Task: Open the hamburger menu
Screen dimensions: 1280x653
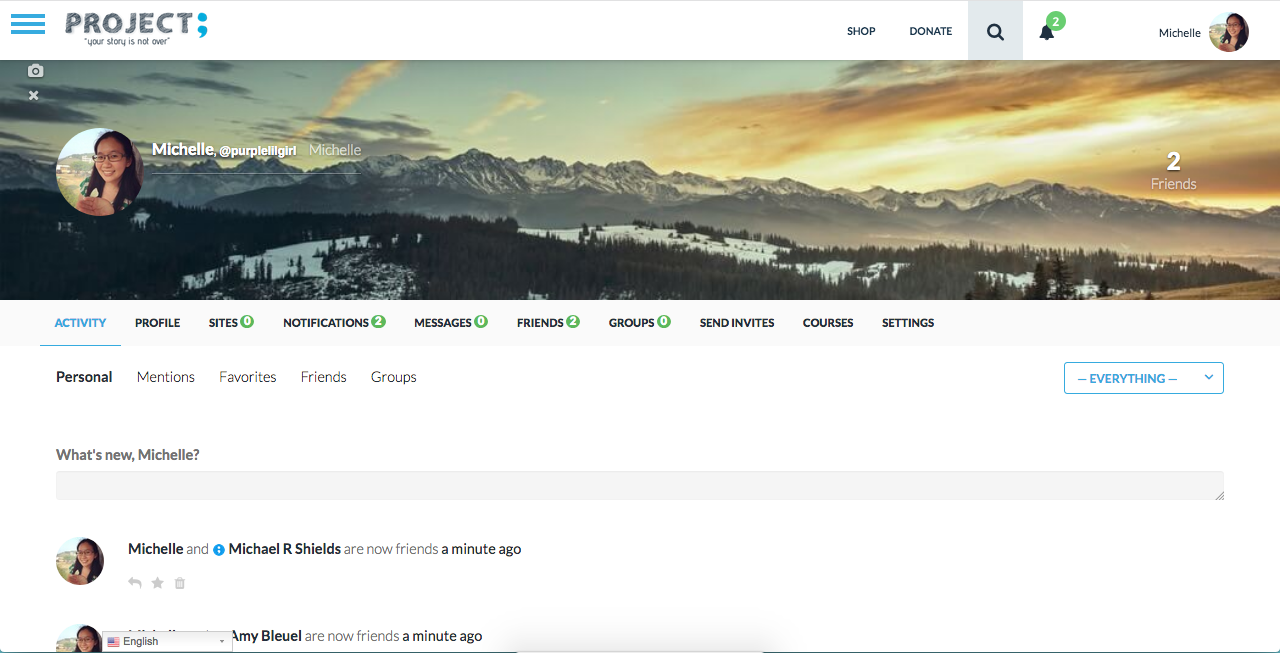Action: (28, 25)
